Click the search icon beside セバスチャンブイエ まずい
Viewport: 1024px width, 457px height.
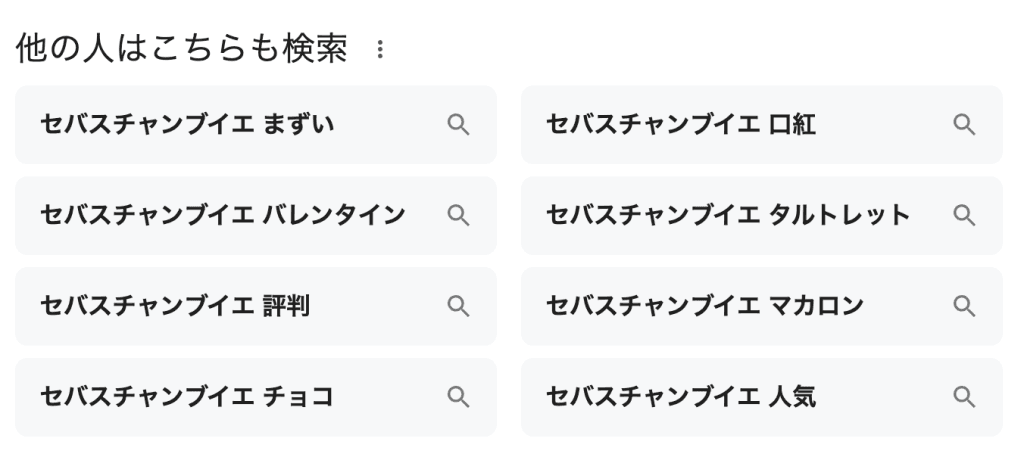(458, 125)
